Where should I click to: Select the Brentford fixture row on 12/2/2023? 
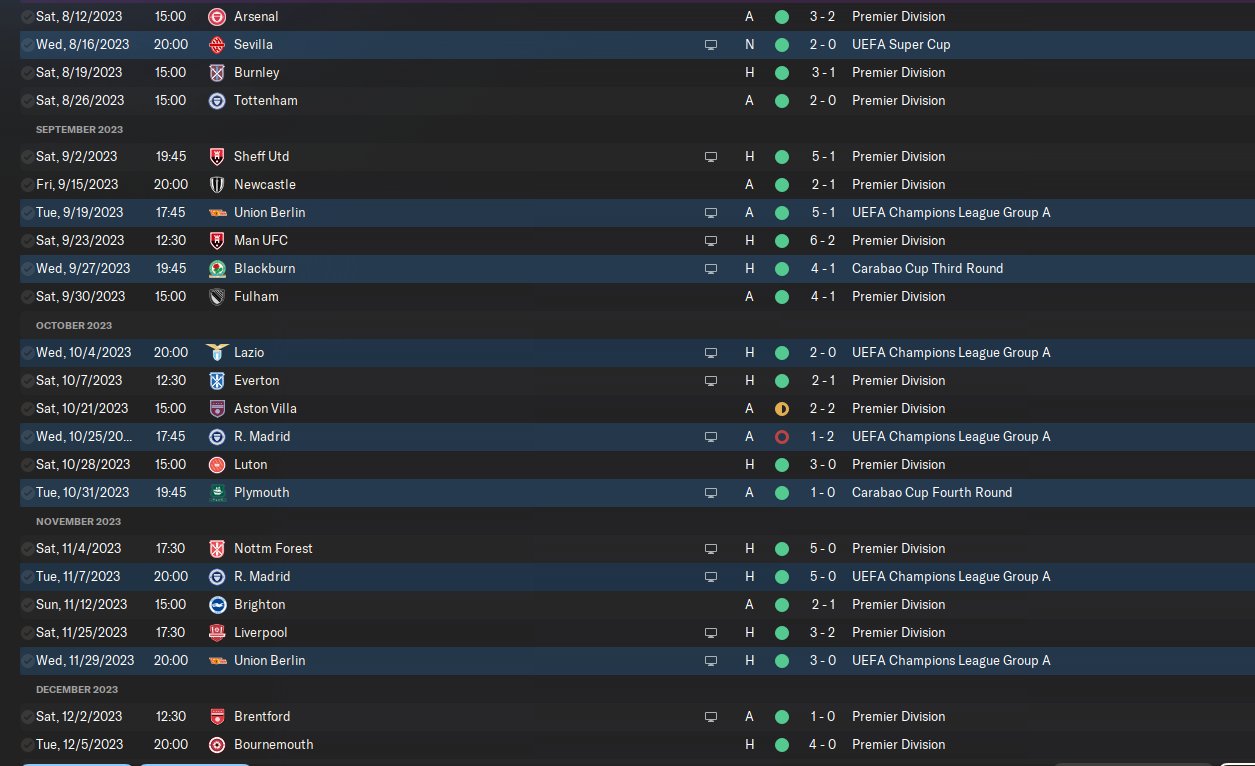(500, 717)
